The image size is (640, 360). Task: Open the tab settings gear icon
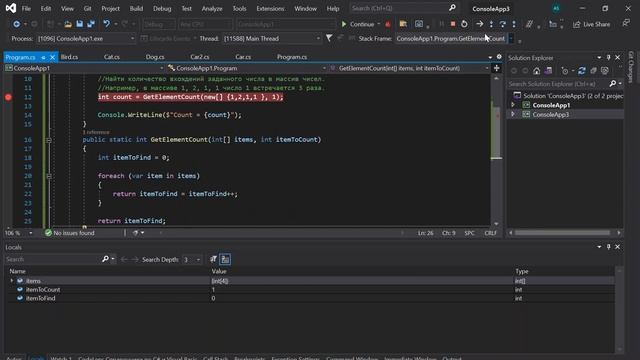point(499,57)
